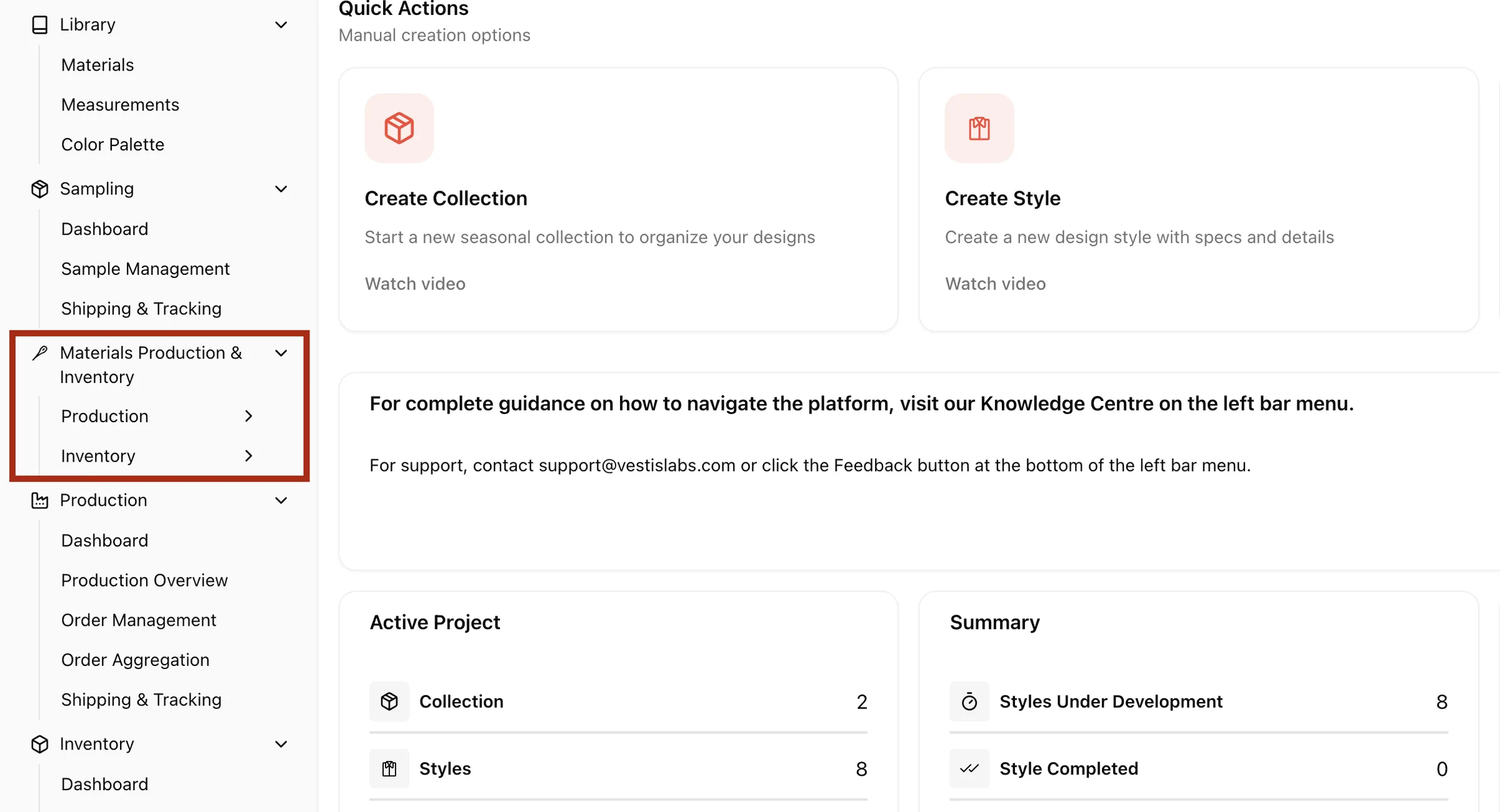Screen dimensions: 1500x812
Task: Open Measurements in the Library menu
Action: [x=120, y=104]
